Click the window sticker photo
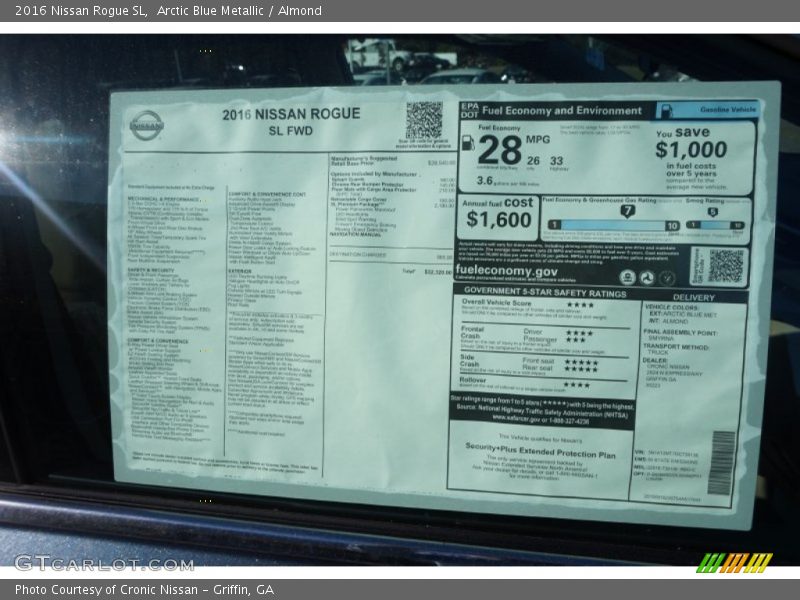The width and height of the screenshot is (800, 600). click(x=400, y=300)
